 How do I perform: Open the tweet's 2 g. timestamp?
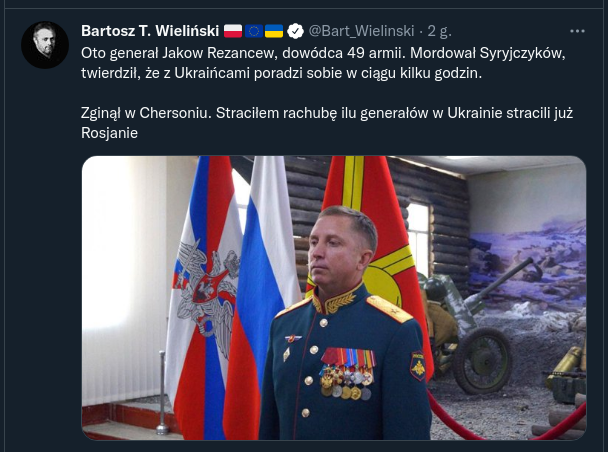pyautogui.click(x=439, y=31)
